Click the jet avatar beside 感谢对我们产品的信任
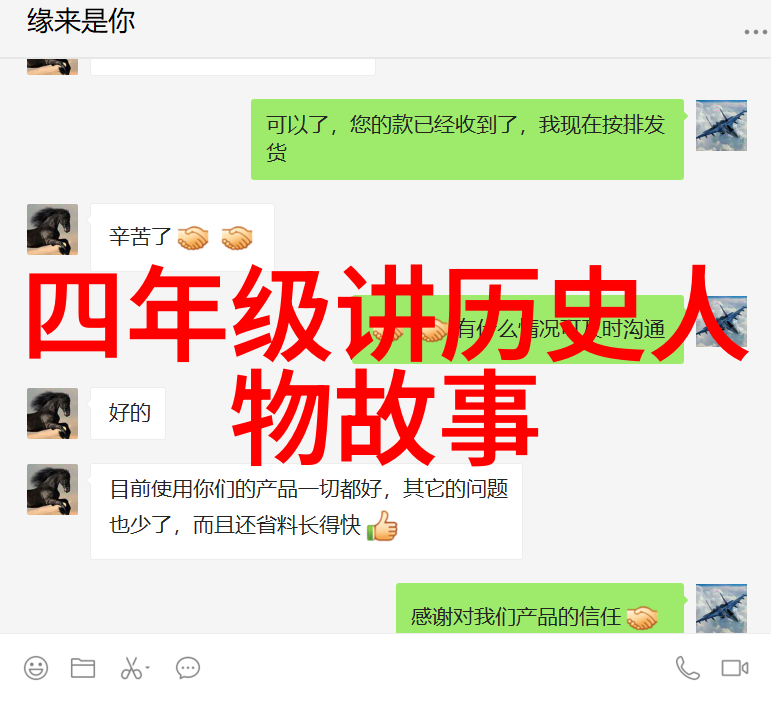This screenshot has width=771, height=707. (721, 609)
